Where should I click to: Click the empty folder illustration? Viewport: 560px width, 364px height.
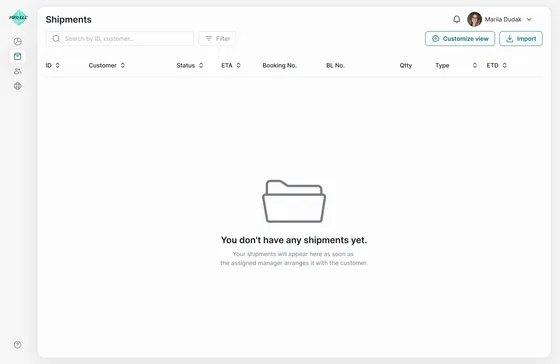tap(294, 201)
